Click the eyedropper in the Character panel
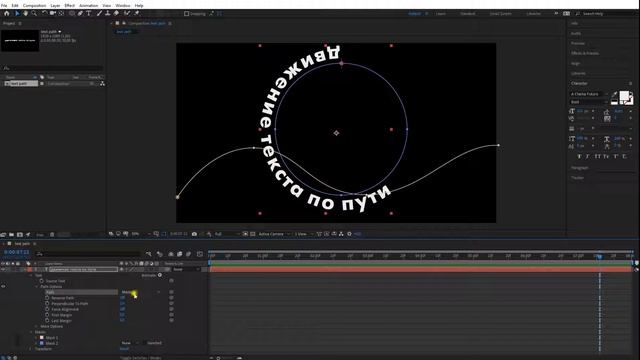 [x=614, y=94]
